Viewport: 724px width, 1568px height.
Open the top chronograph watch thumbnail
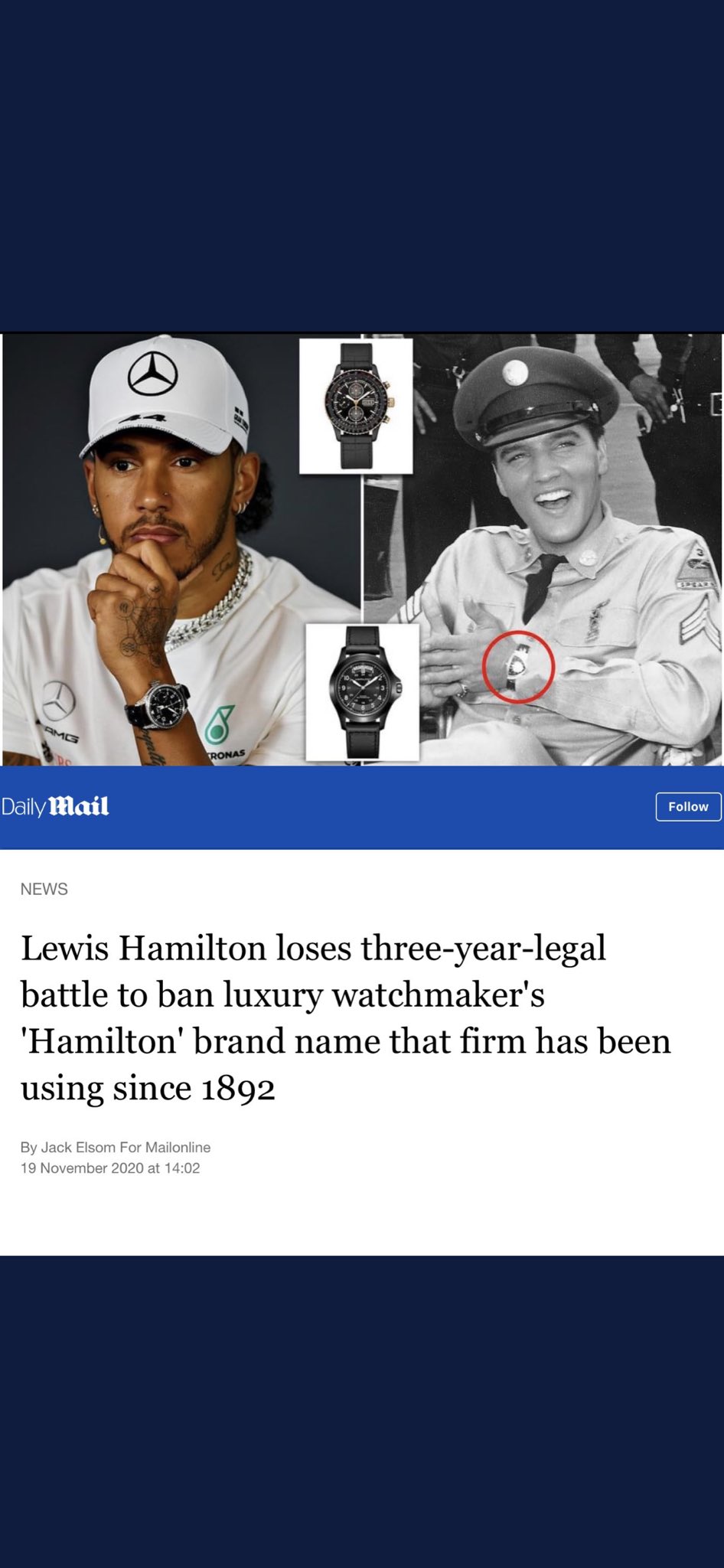coord(356,406)
